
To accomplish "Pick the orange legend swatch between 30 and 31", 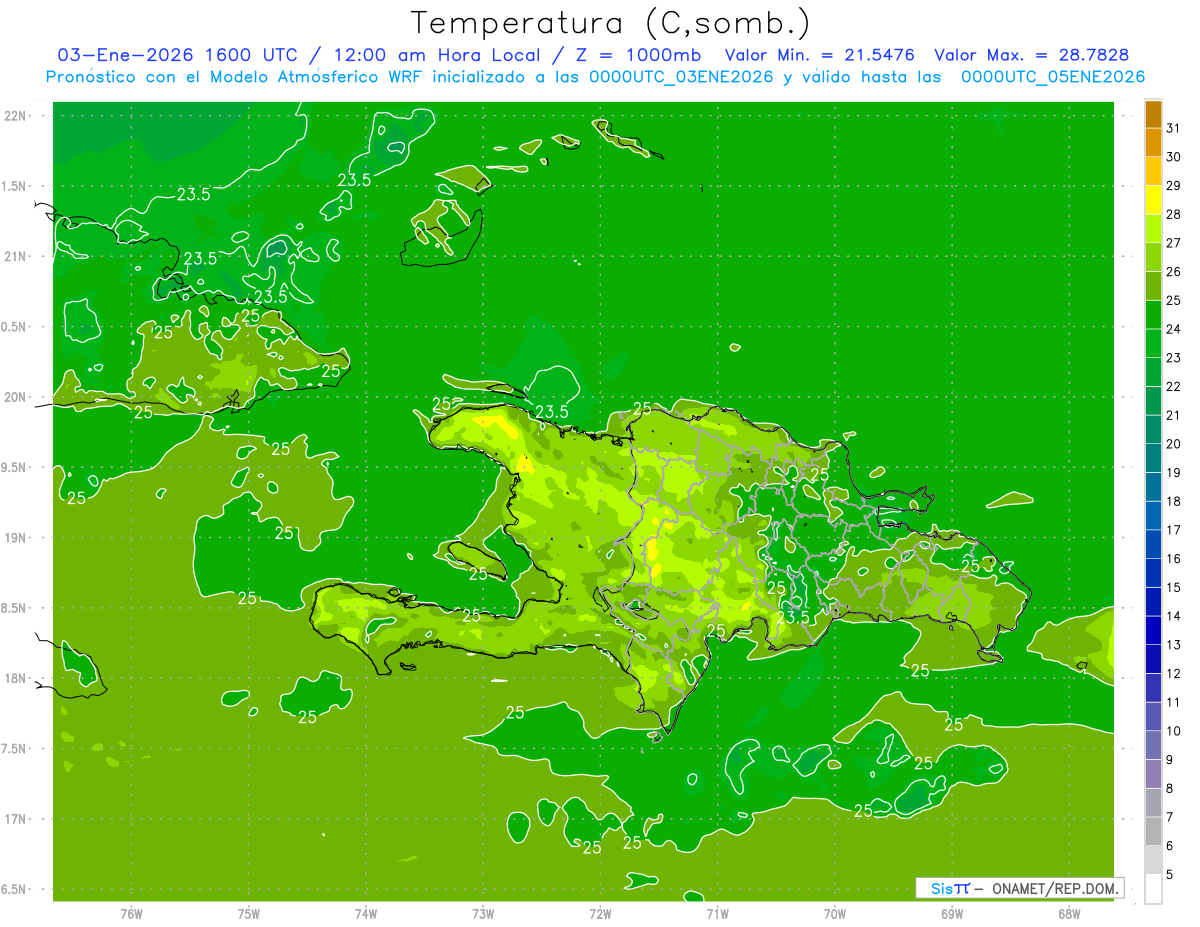I will 1153,143.
